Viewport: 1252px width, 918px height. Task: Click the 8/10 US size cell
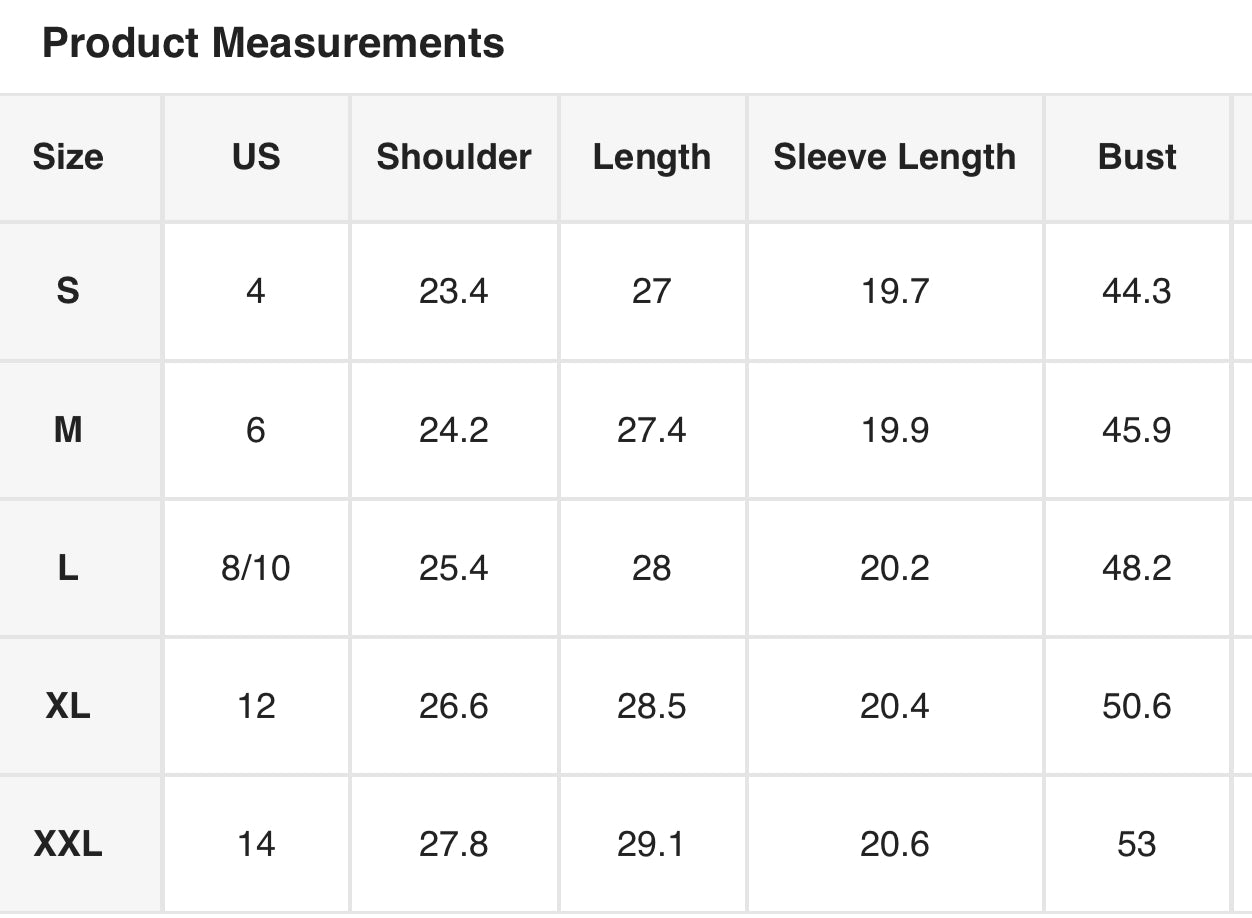256,568
